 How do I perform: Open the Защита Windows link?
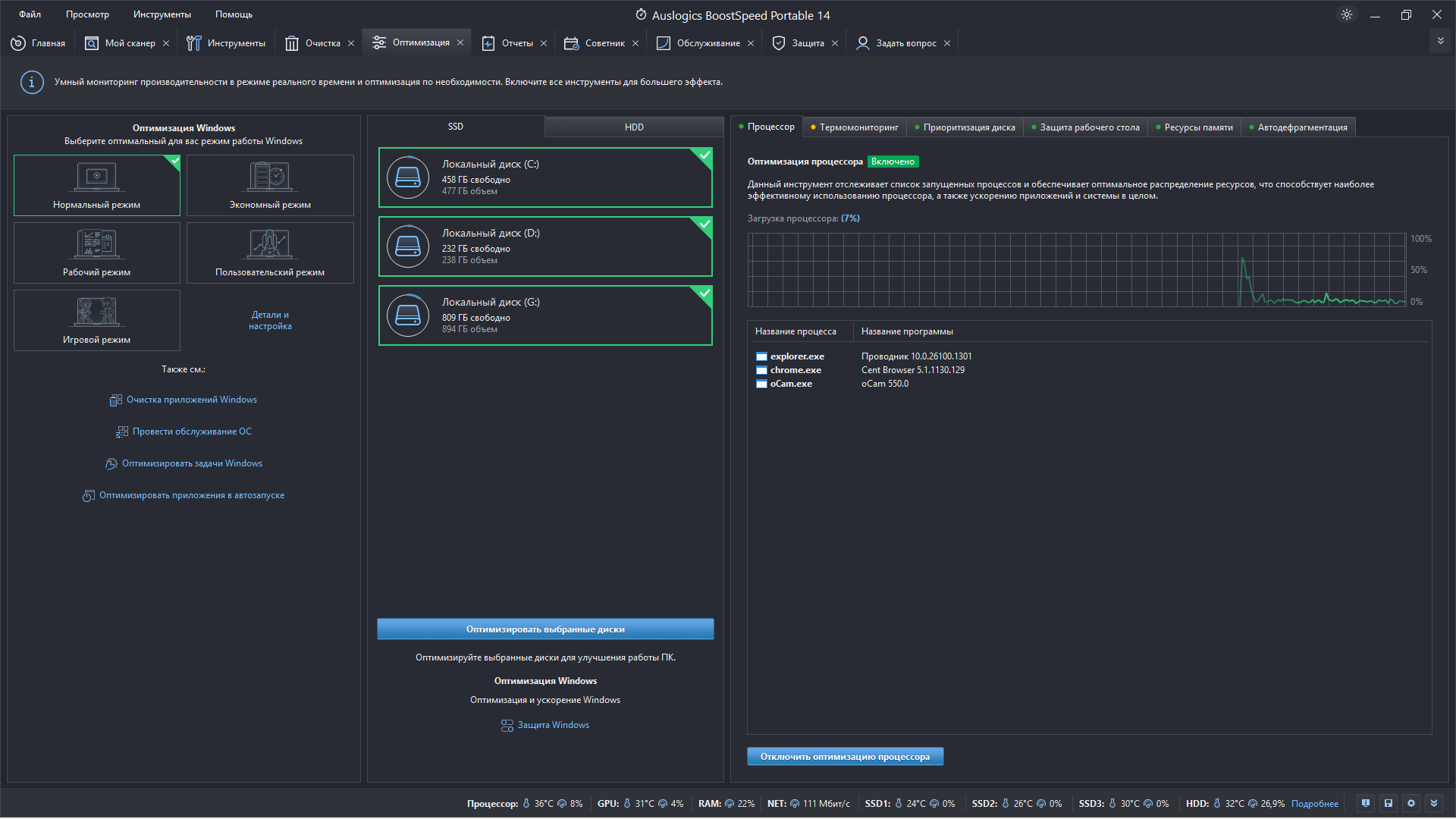(x=545, y=725)
